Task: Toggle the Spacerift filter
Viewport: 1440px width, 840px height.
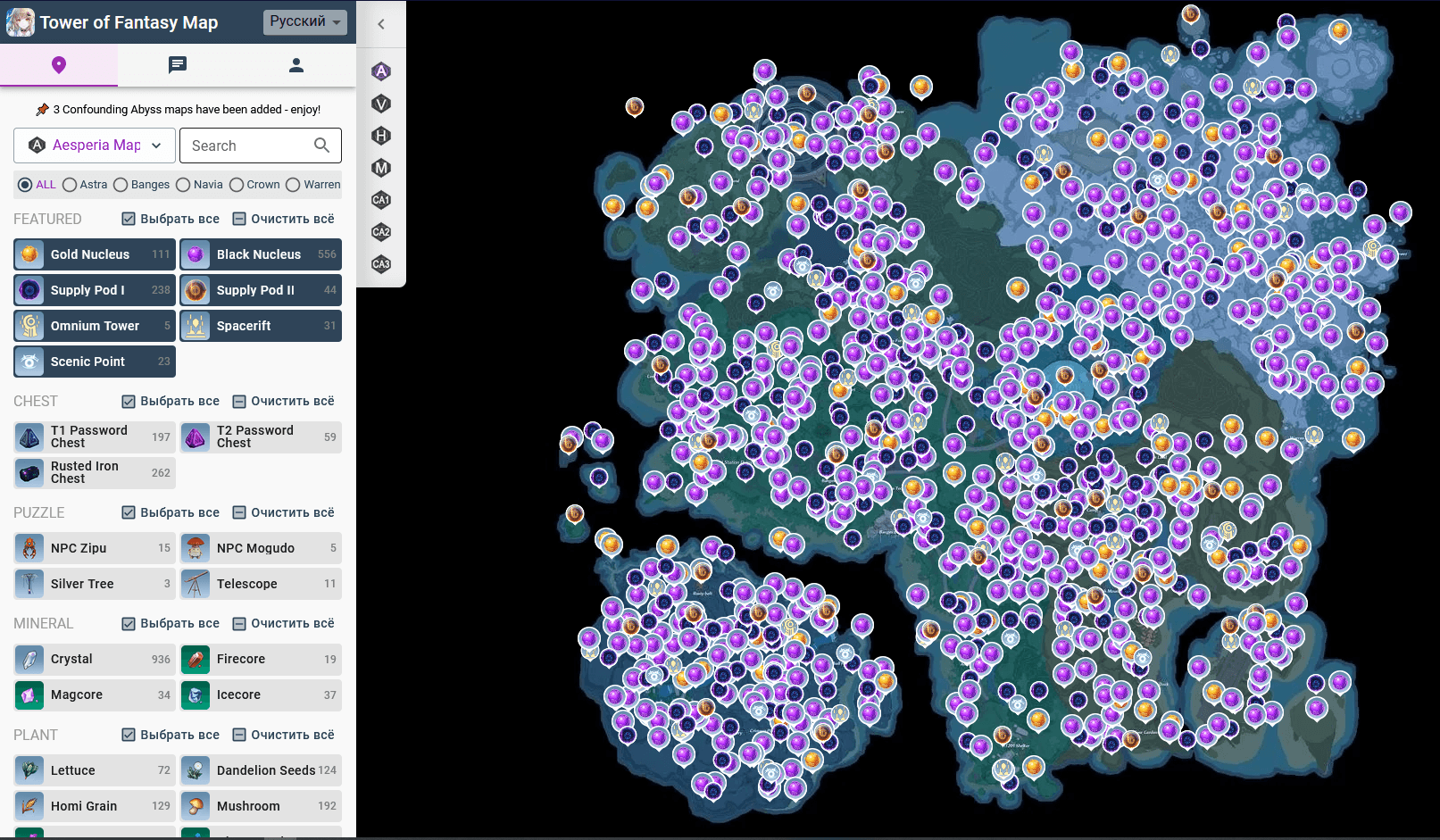Action: click(261, 326)
